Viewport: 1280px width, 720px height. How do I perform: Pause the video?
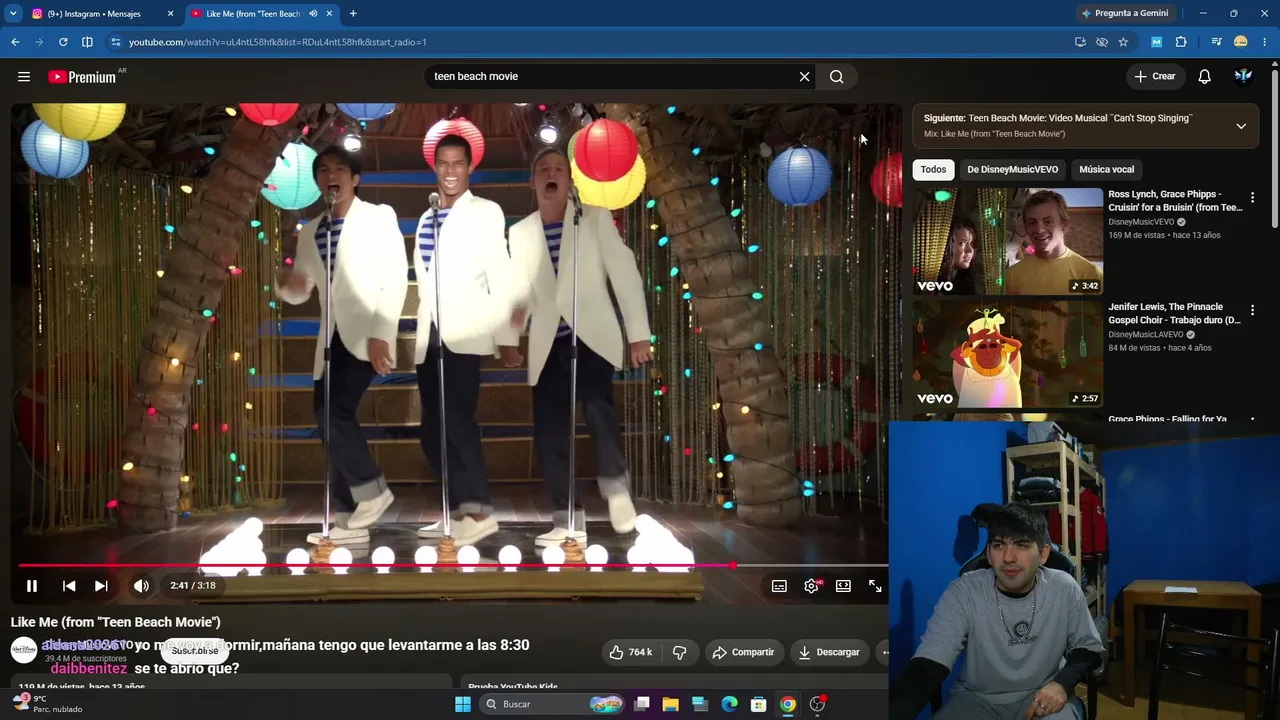tap(32, 586)
